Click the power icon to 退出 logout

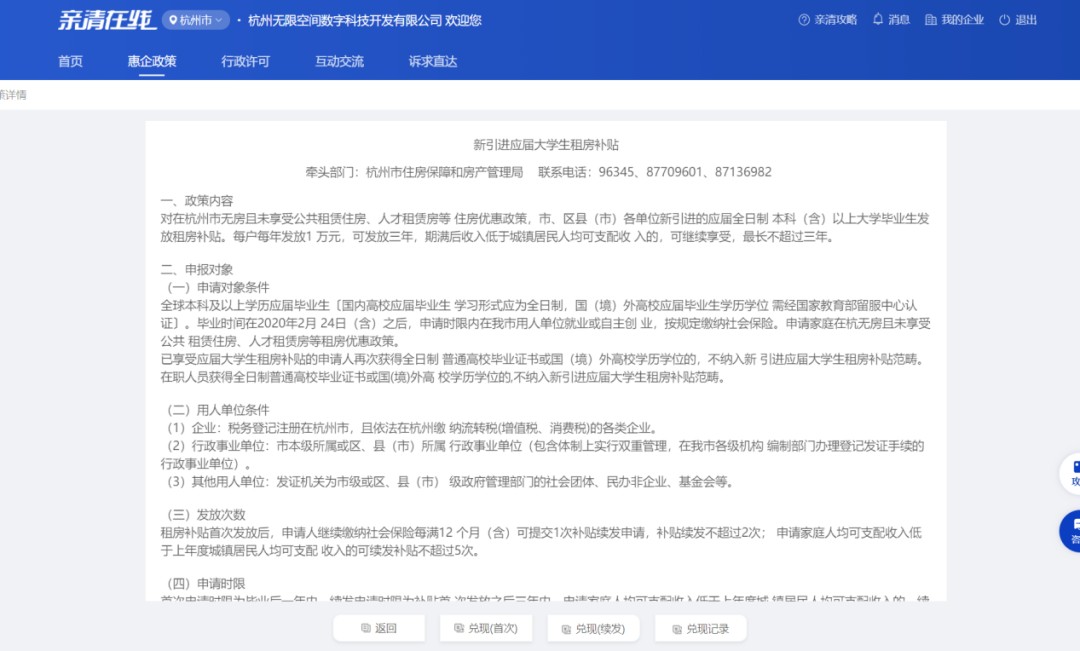[x=1003, y=19]
